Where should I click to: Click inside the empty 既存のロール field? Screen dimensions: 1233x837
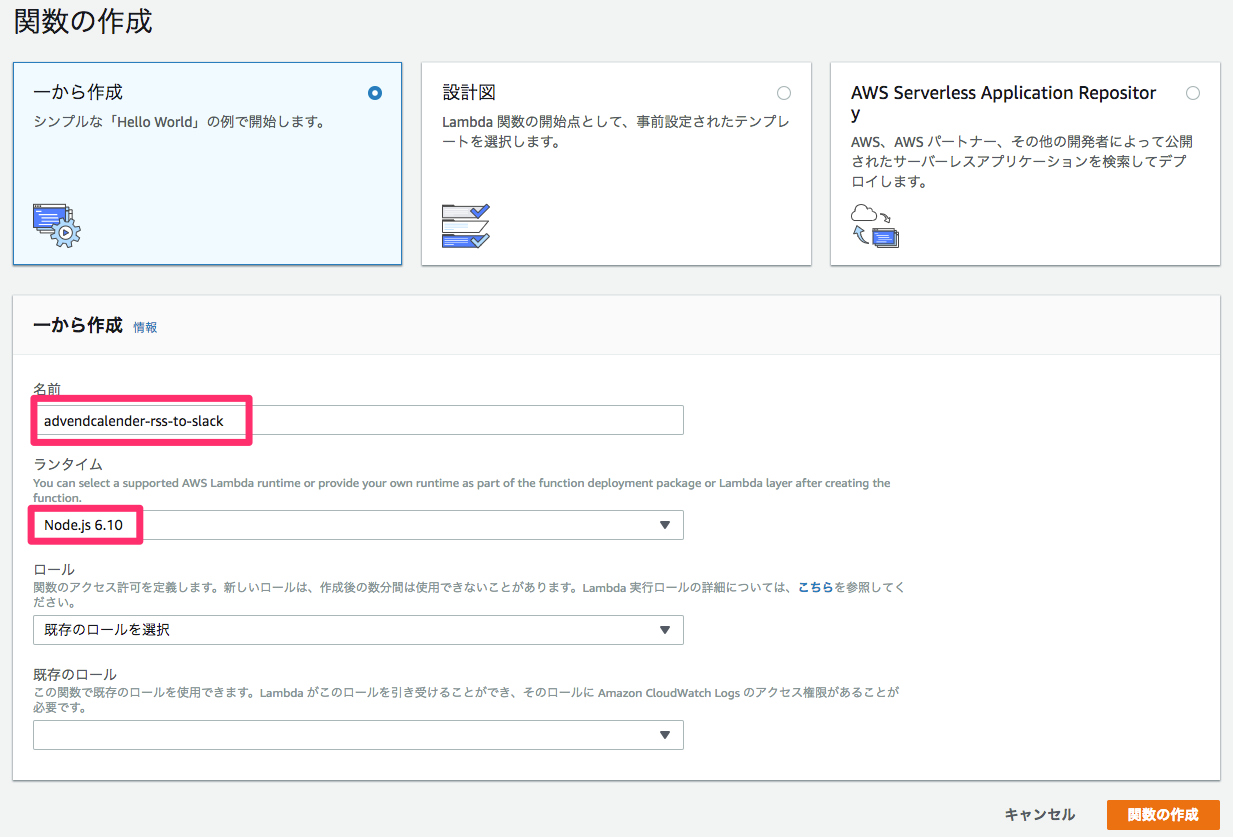click(300, 735)
